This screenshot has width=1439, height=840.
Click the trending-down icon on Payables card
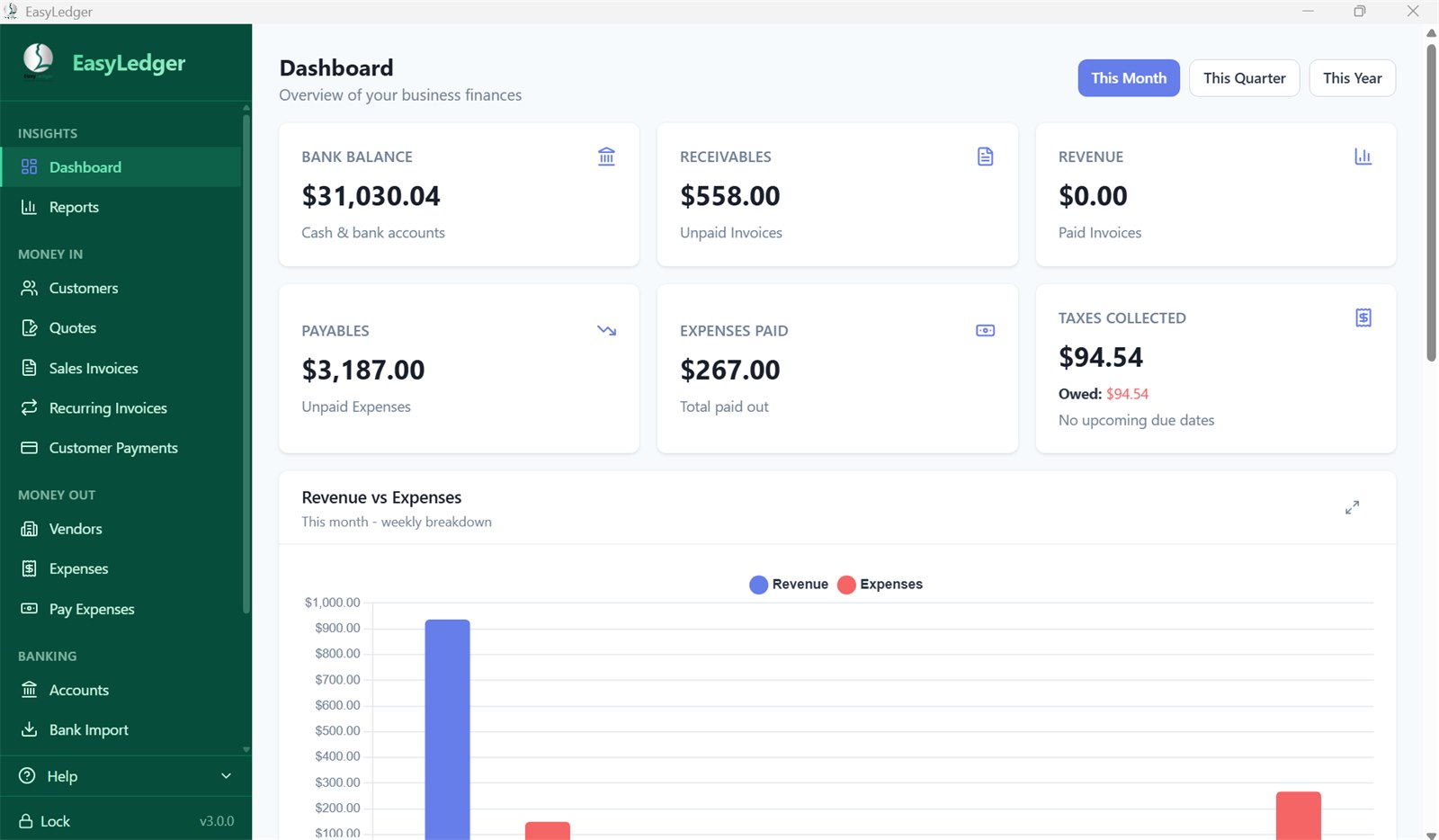point(607,330)
